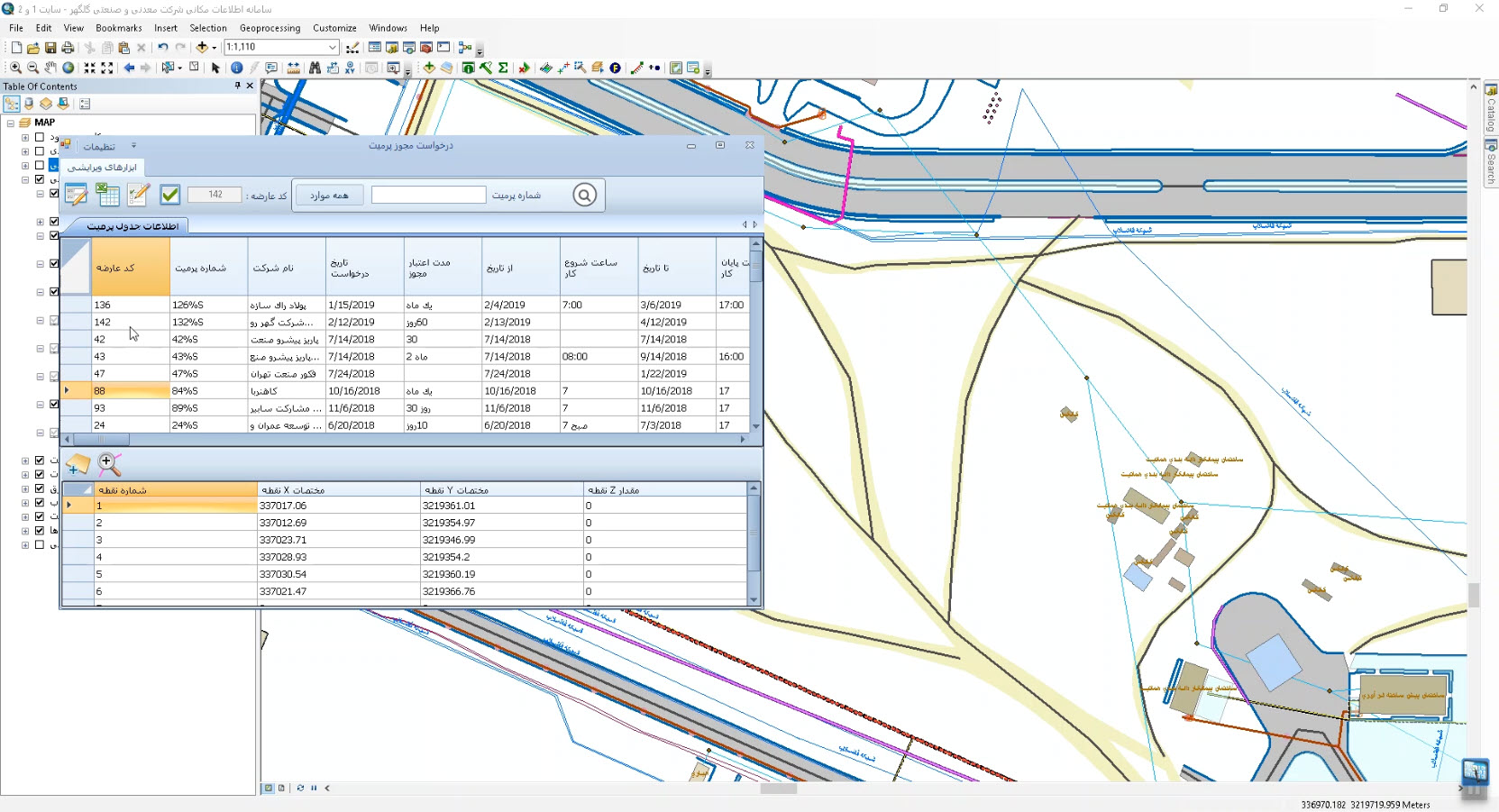Click the Measure ruler tool
This screenshot has width=1499, height=812.
click(x=294, y=68)
